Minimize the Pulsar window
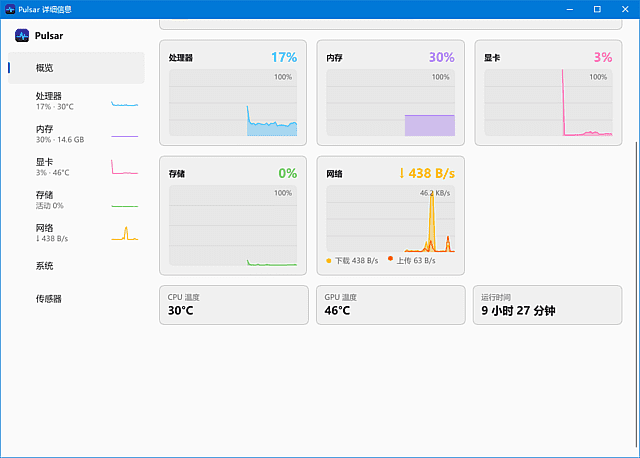This screenshot has height=458, width=640. [570, 9]
